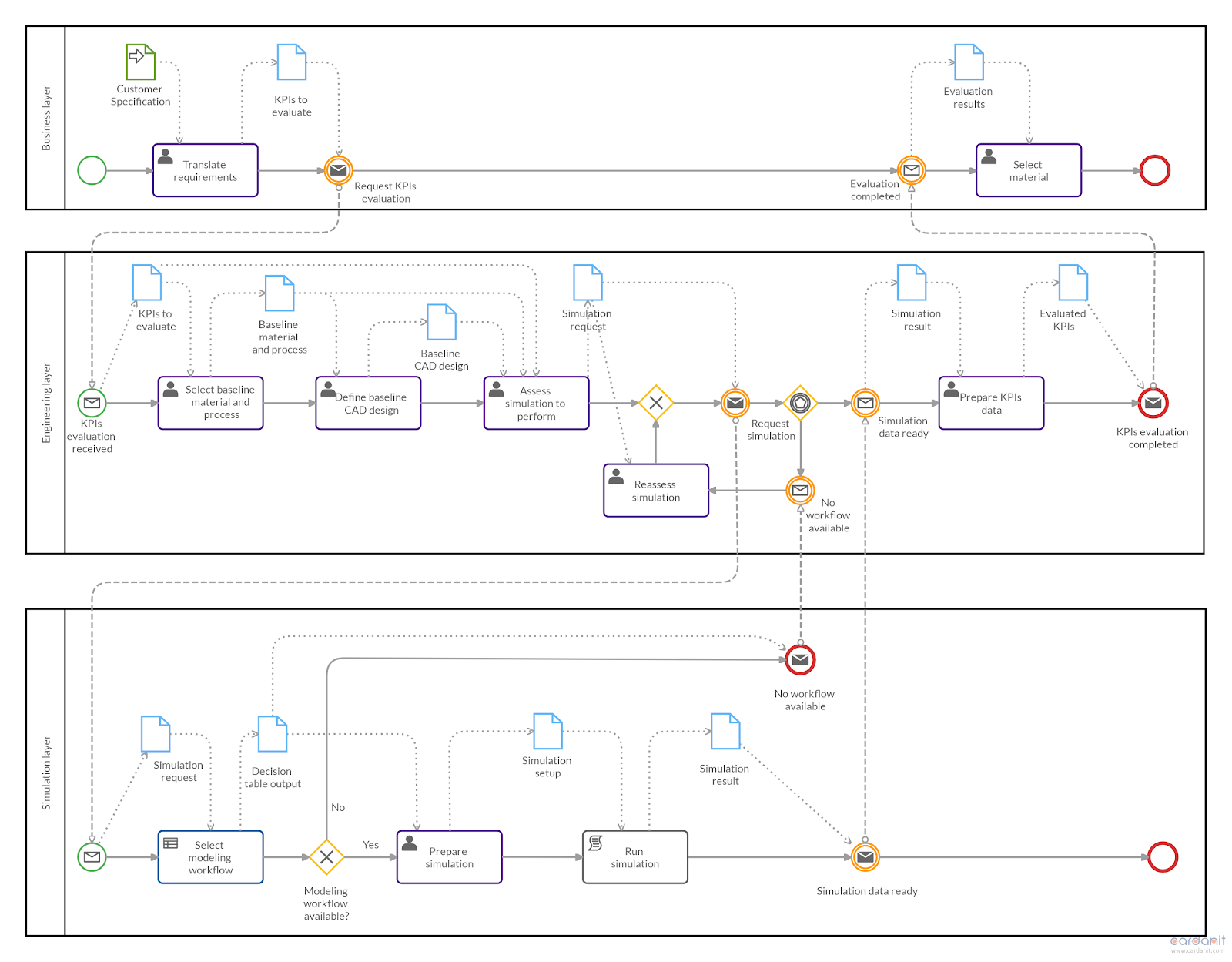This screenshot has height=962, width=1232.
Task: Select the Evaluation completed message event
Action: tap(912, 170)
